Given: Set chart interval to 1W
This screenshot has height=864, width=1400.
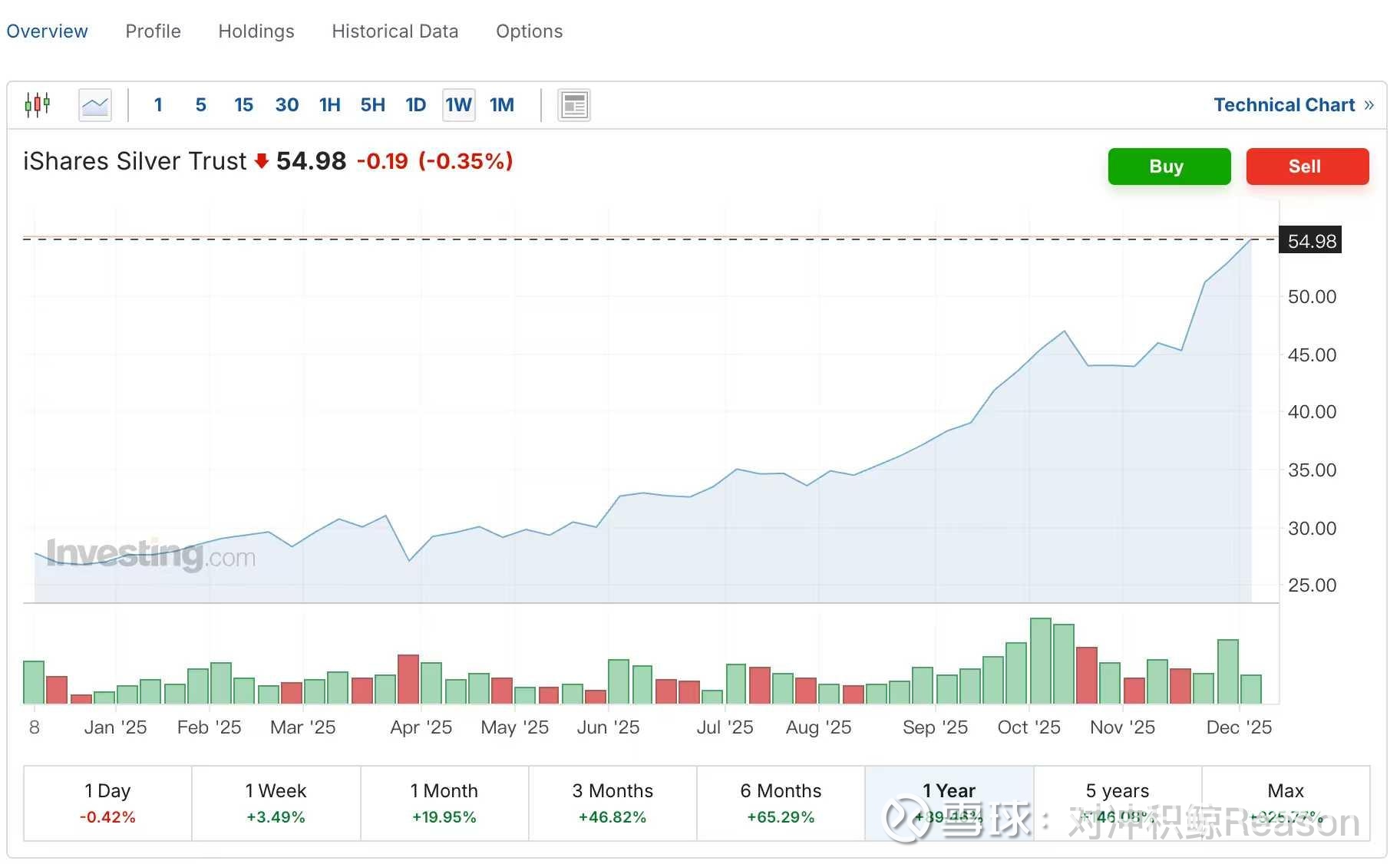Looking at the screenshot, I should click(x=458, y=105).
